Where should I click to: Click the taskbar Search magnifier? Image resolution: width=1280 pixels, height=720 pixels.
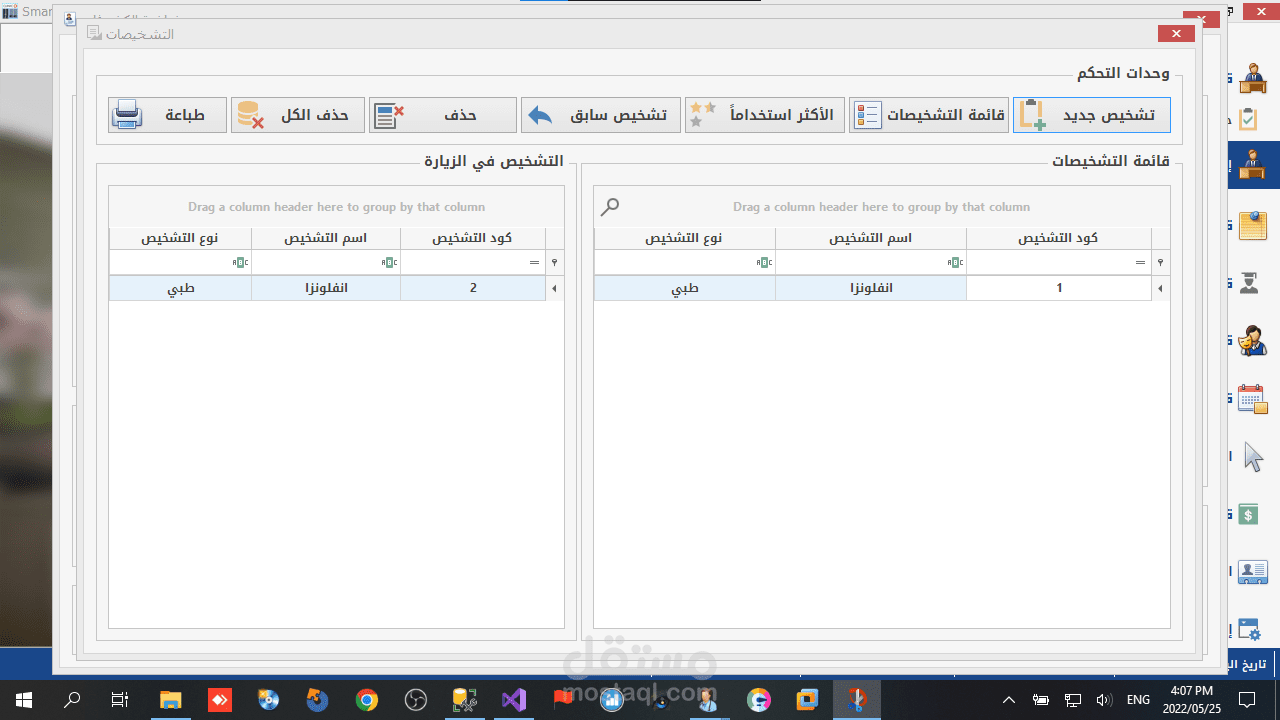tap(72, 700)
